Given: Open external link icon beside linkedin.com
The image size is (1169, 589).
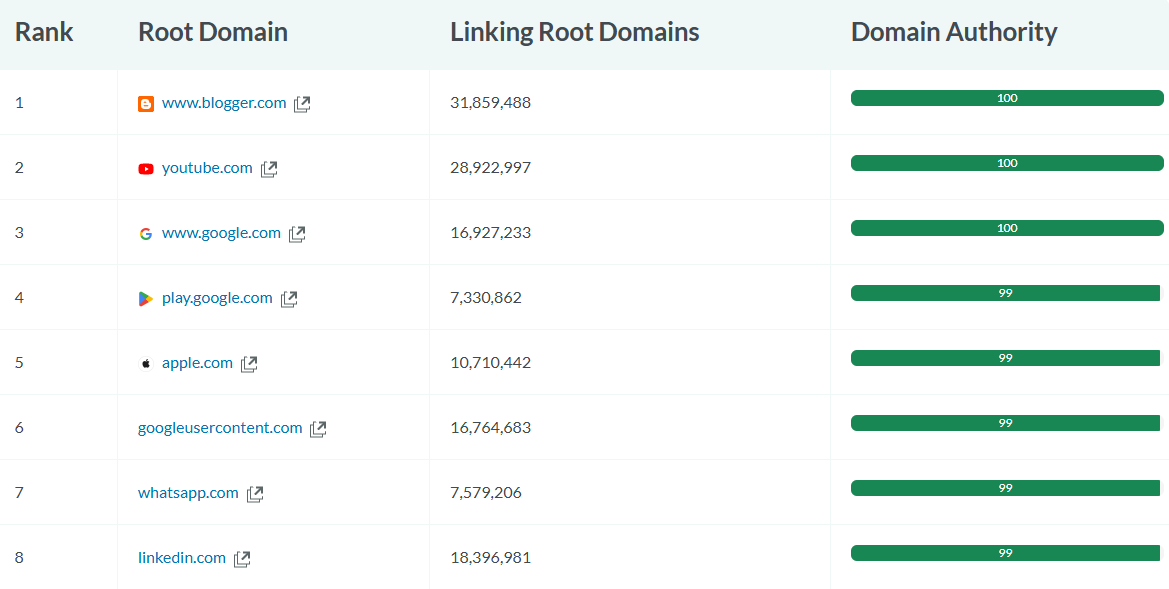Looking at the screenshot, I should 242,558.
